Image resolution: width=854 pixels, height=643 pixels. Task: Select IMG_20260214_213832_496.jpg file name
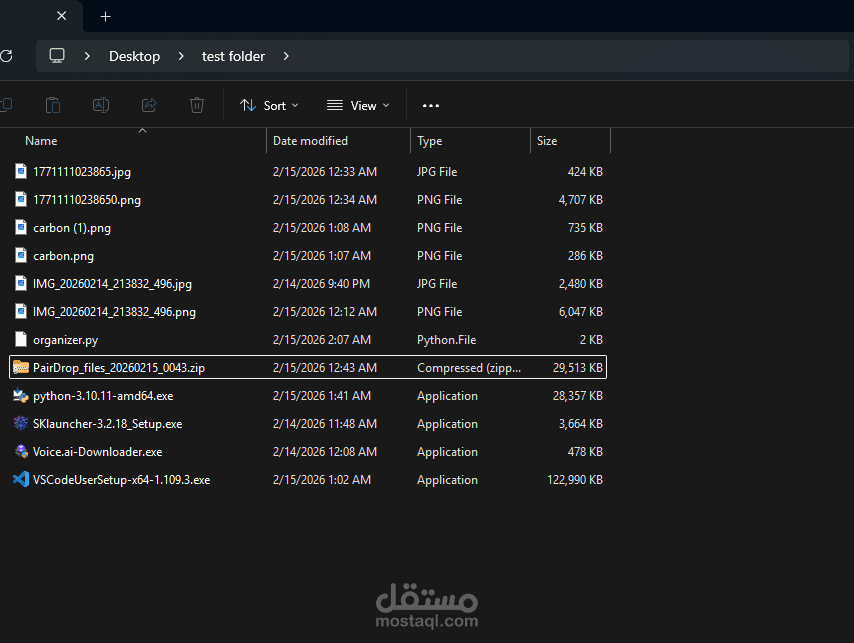click(112, 284)
